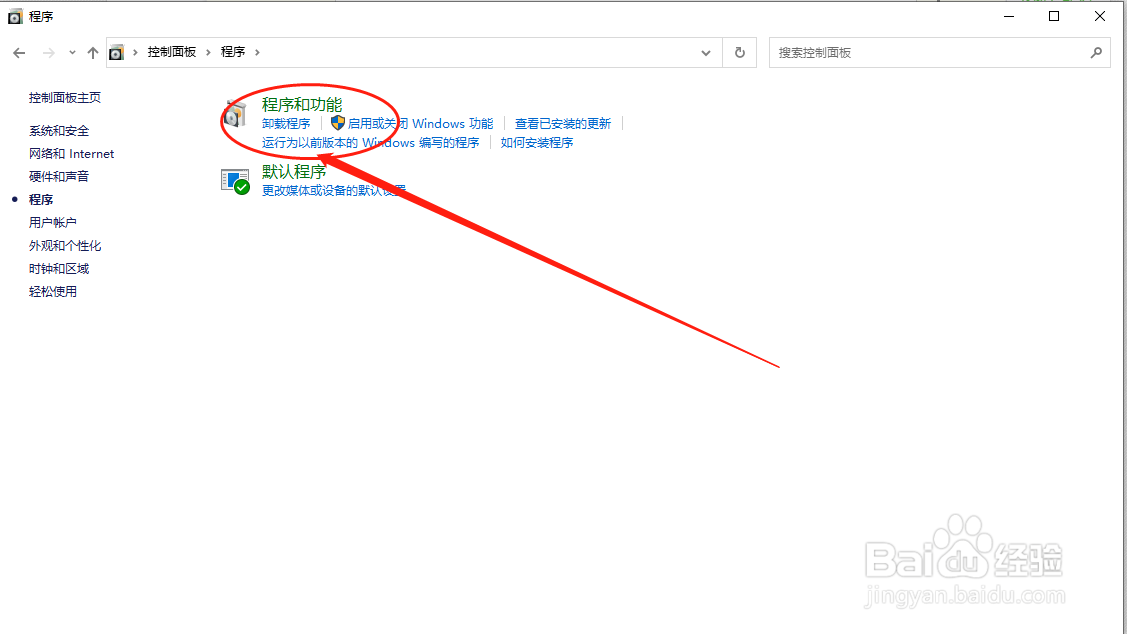Click the refresh icon in address bar
Screen dimensions: 1127x634
coord(739,52)
